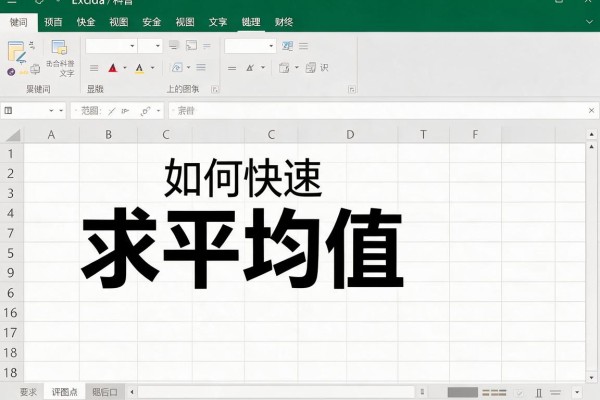Click the 击合科普文字 button label

[x=61, y=68]
